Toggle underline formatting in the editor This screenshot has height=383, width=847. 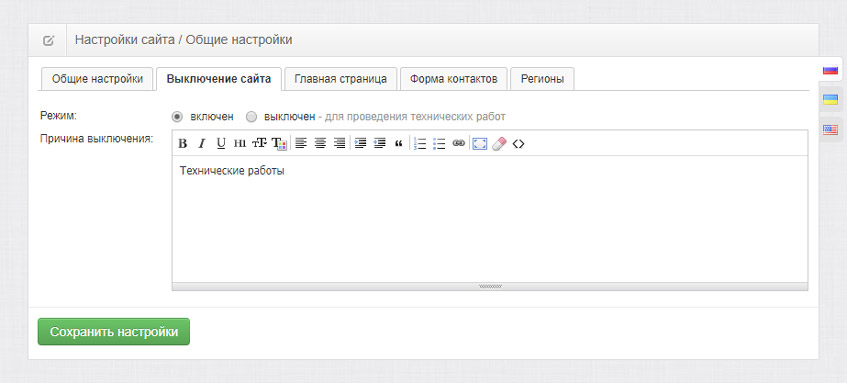point(221,143)
